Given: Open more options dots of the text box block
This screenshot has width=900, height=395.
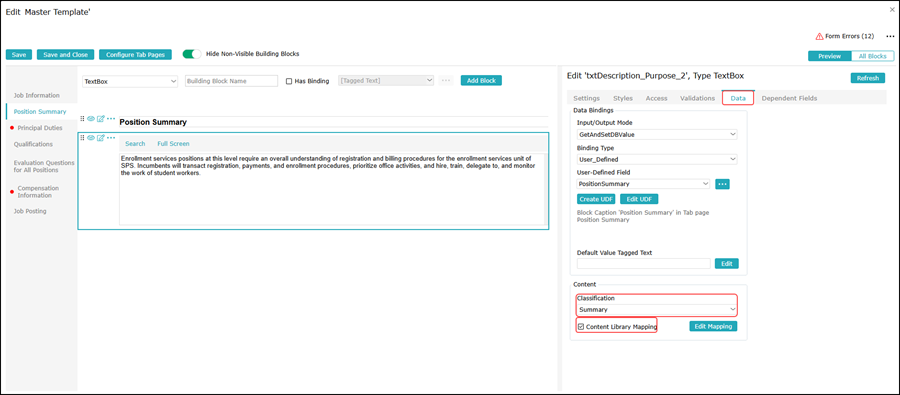Looking at the screenshot, I should point(111,138).
